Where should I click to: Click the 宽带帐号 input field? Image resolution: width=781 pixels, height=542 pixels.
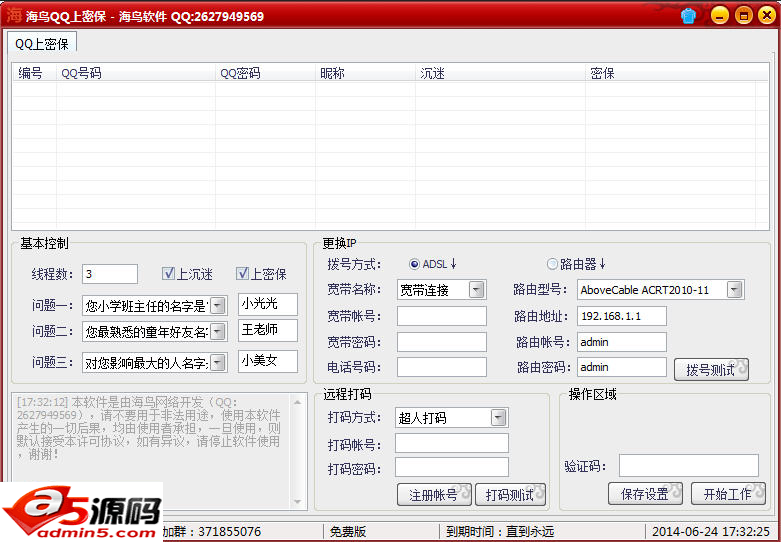442,316
